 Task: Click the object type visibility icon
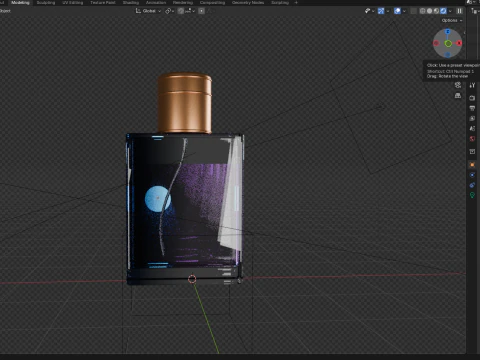point(367,11)
